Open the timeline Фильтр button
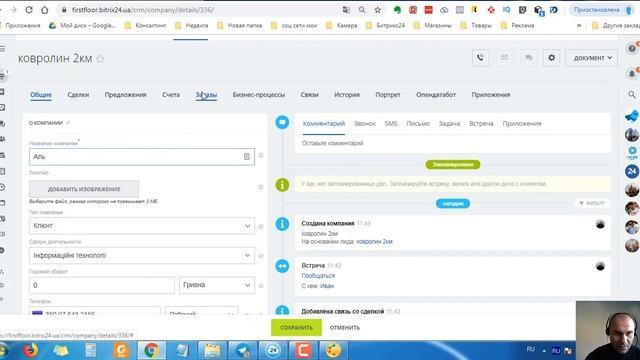Screen dimensions: 640x360 [x=591, y=203]
